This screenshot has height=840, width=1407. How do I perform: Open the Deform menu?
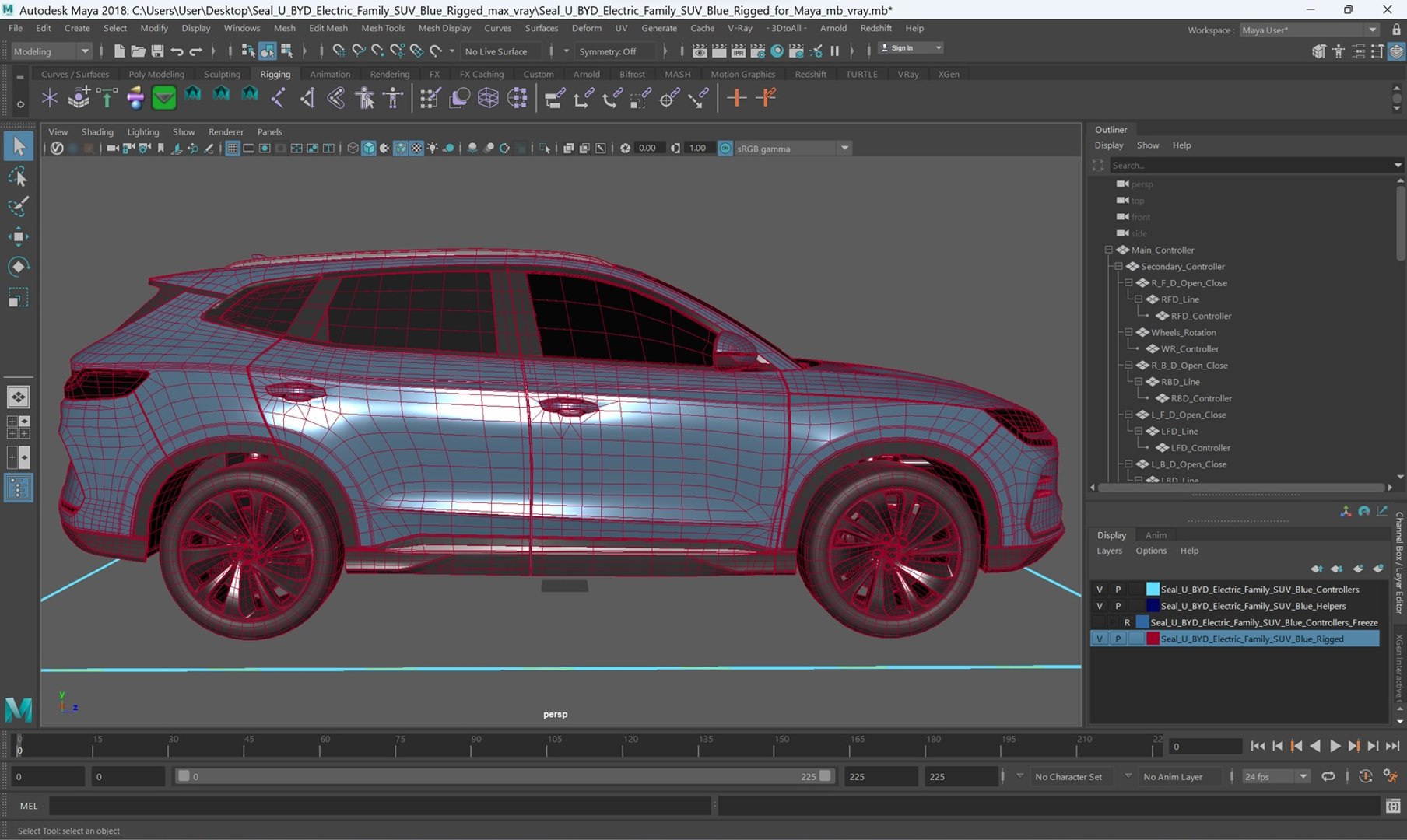pos(586,28)
